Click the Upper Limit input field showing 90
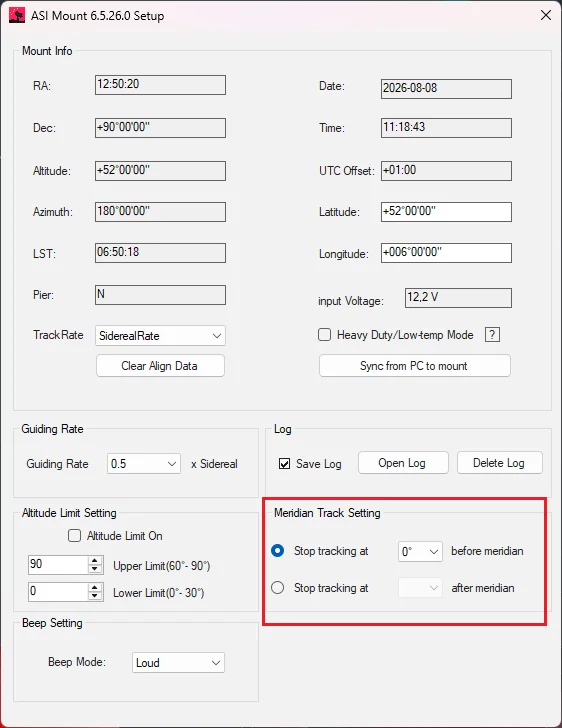 (x=58, y=565)
